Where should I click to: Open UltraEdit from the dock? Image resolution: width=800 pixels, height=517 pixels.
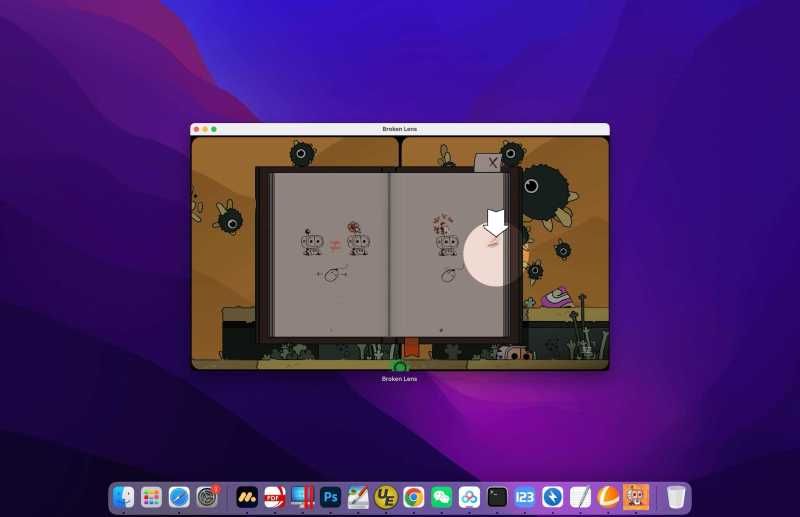coord(386,497)
